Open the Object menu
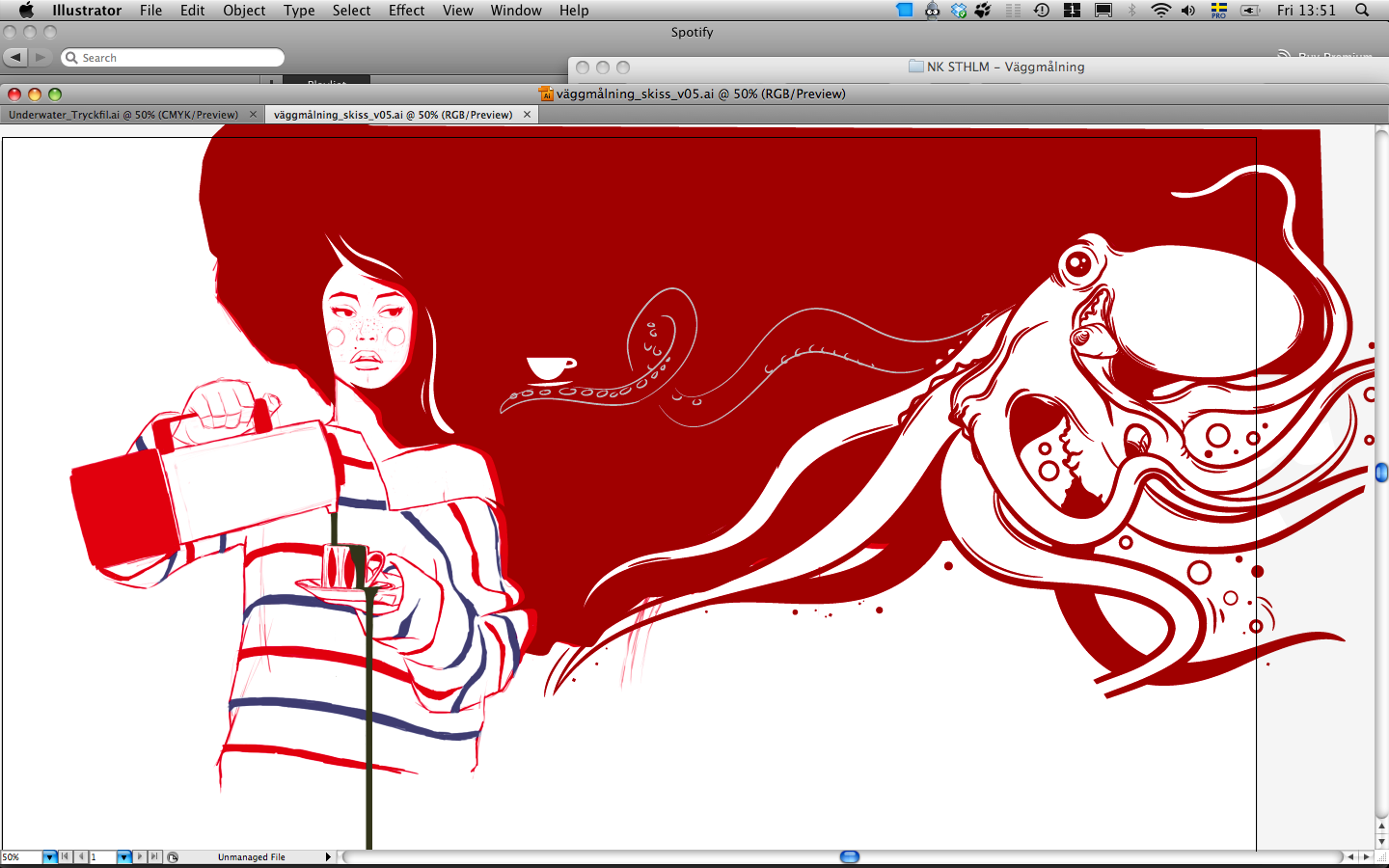This screenshot has width=1389, height=868. [x=244, y=11]
